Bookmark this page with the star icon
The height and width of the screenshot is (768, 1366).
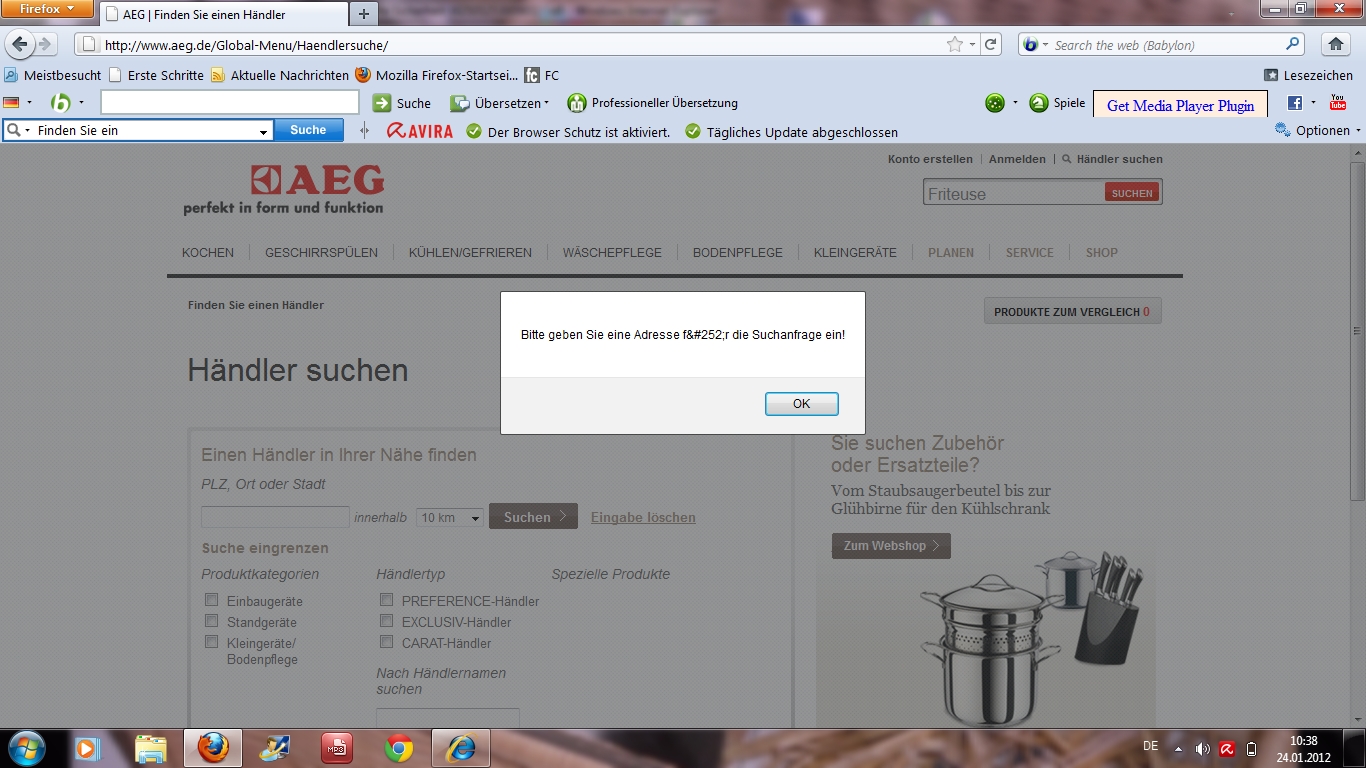[x=955, y=44]
